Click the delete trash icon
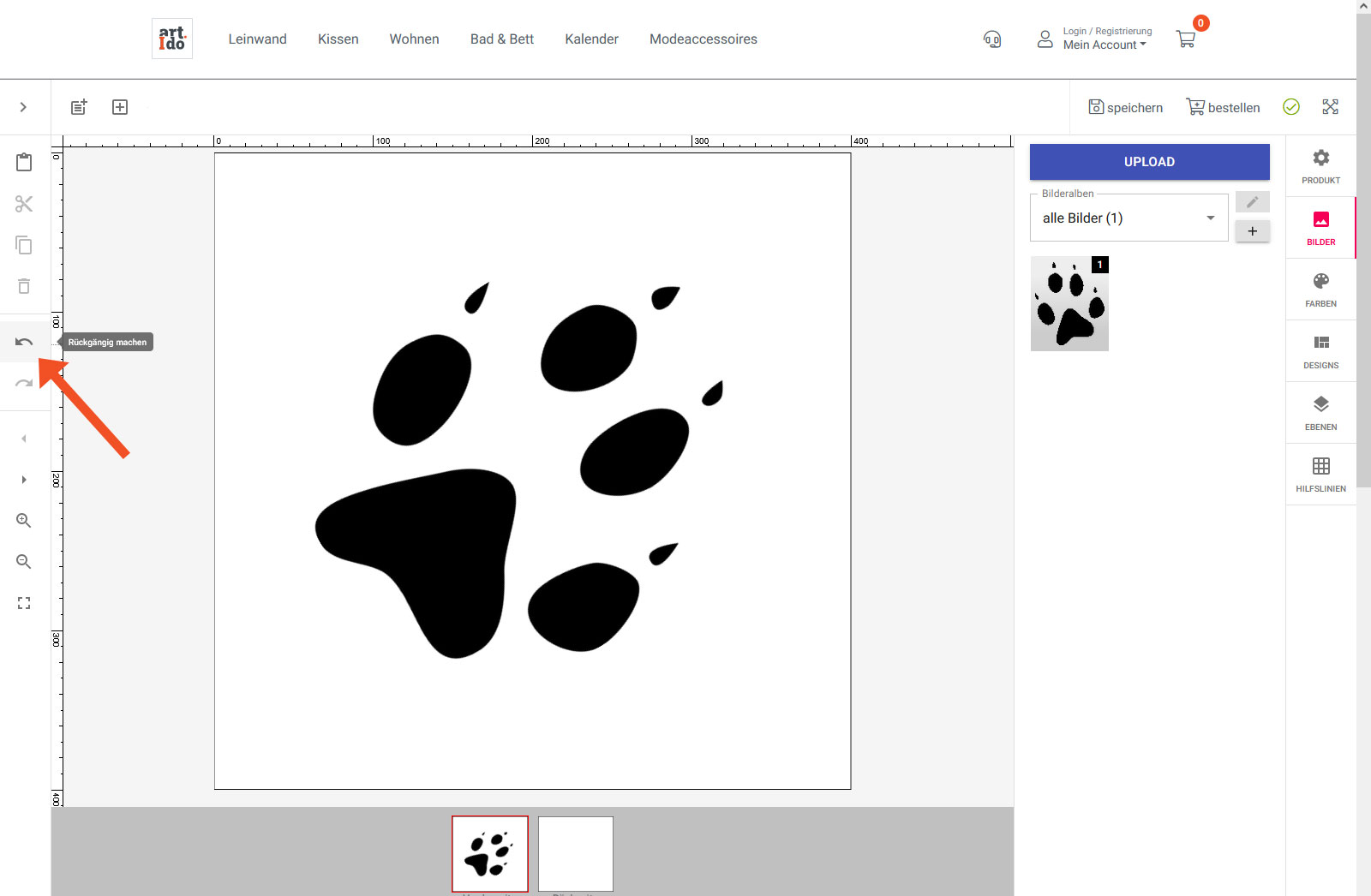 (x=24, y=286)
